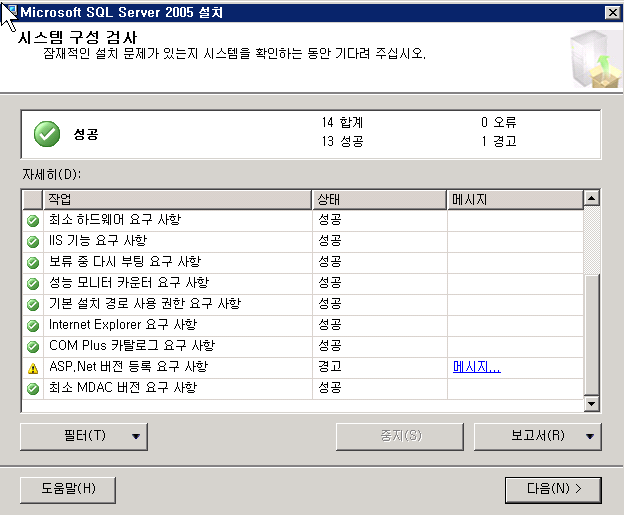Select the 최소 하드웨어 요구 사항 row text
The height and width of the screenshot is (515, 624).
tap(115, 219)
